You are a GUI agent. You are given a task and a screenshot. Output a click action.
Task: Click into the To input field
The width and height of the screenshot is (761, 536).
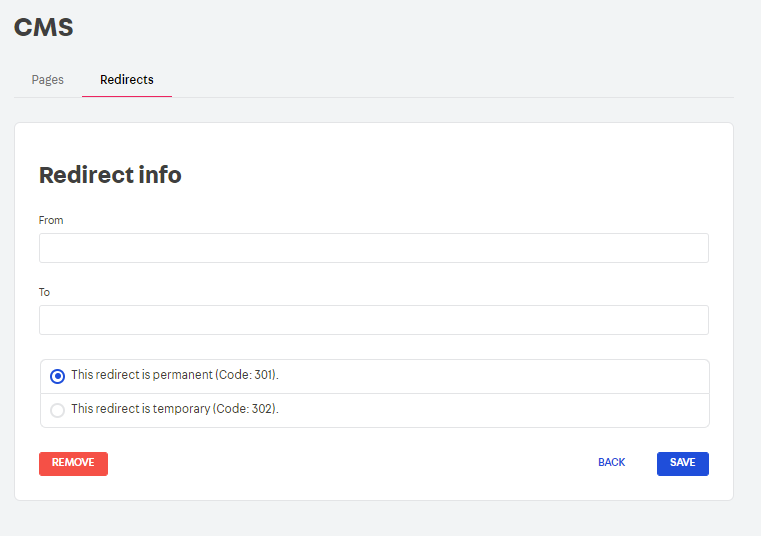[x=373, y=320]
